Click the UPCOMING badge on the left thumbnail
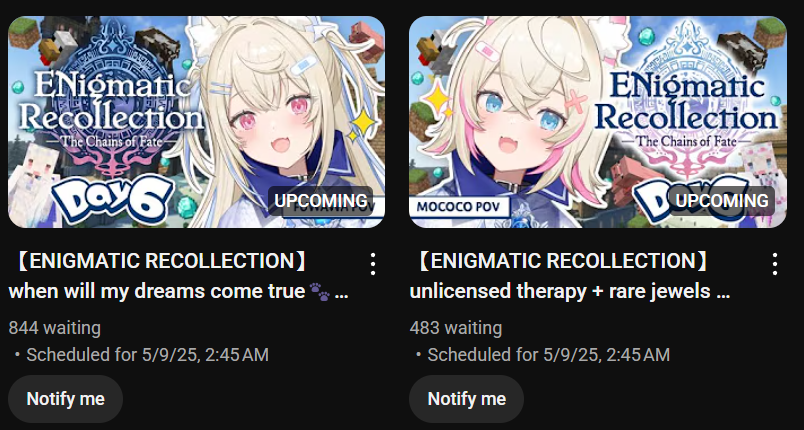 pos(320,200)
